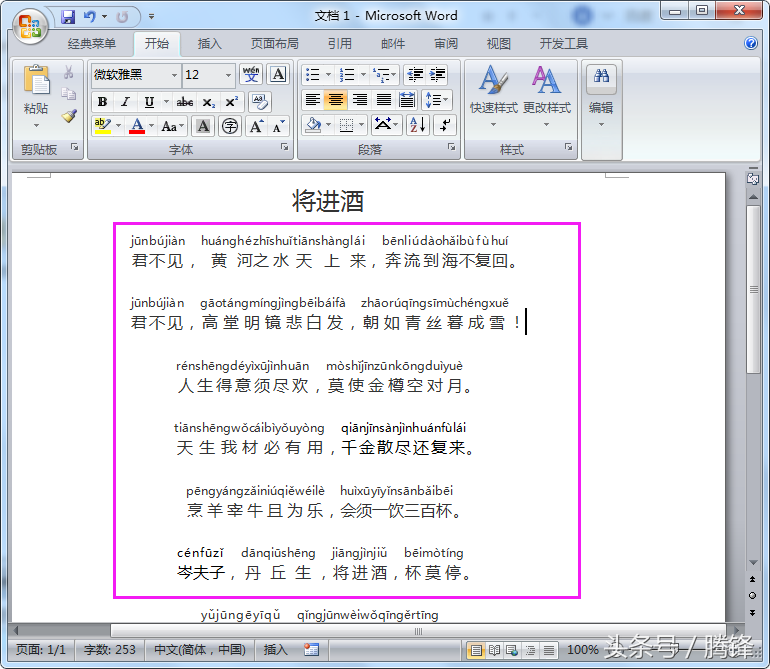Switch to the 审阅 tab

click(x=446, y=44)
